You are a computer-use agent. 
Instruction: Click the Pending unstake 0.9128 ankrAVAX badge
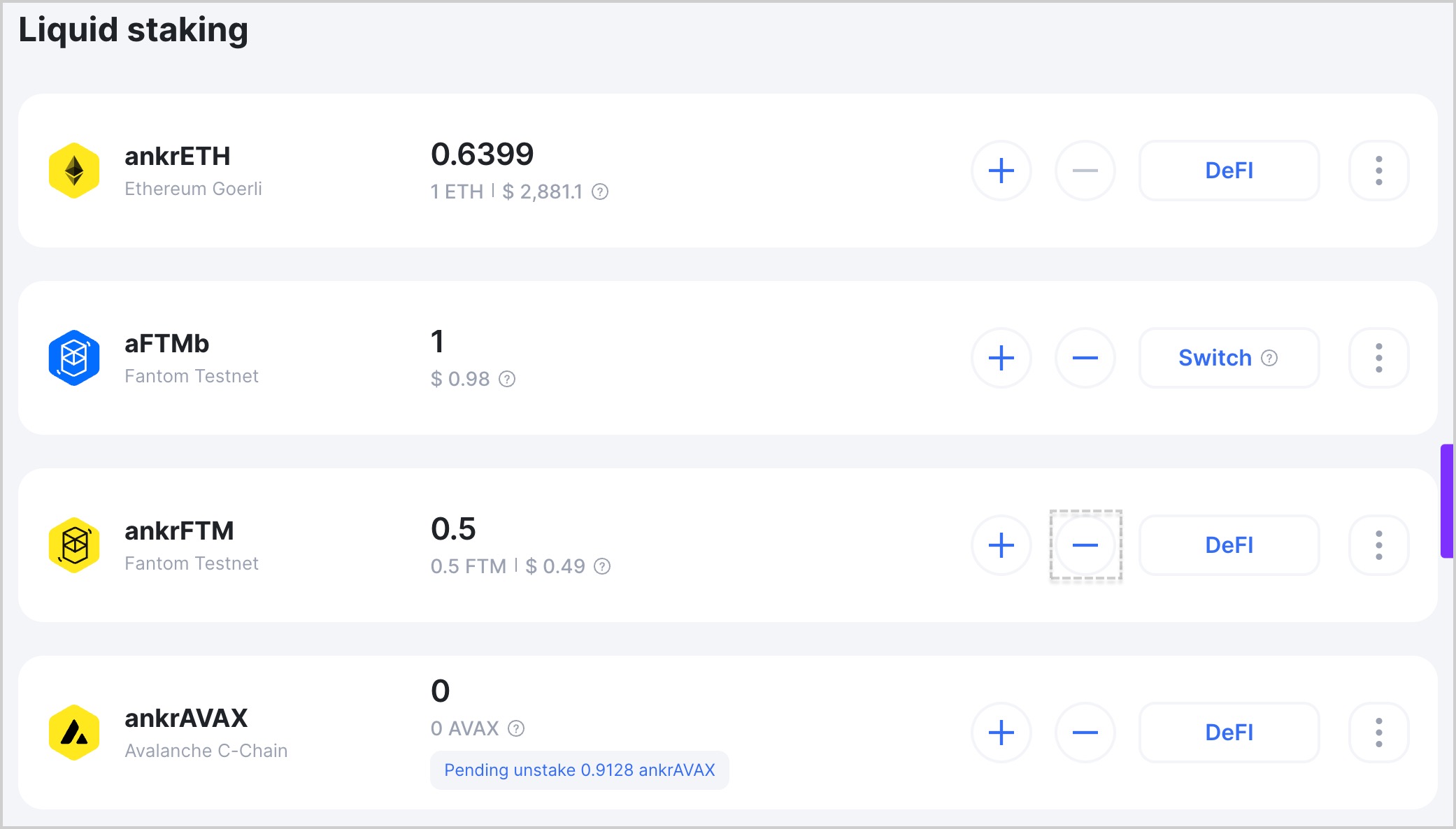(579, 770)
